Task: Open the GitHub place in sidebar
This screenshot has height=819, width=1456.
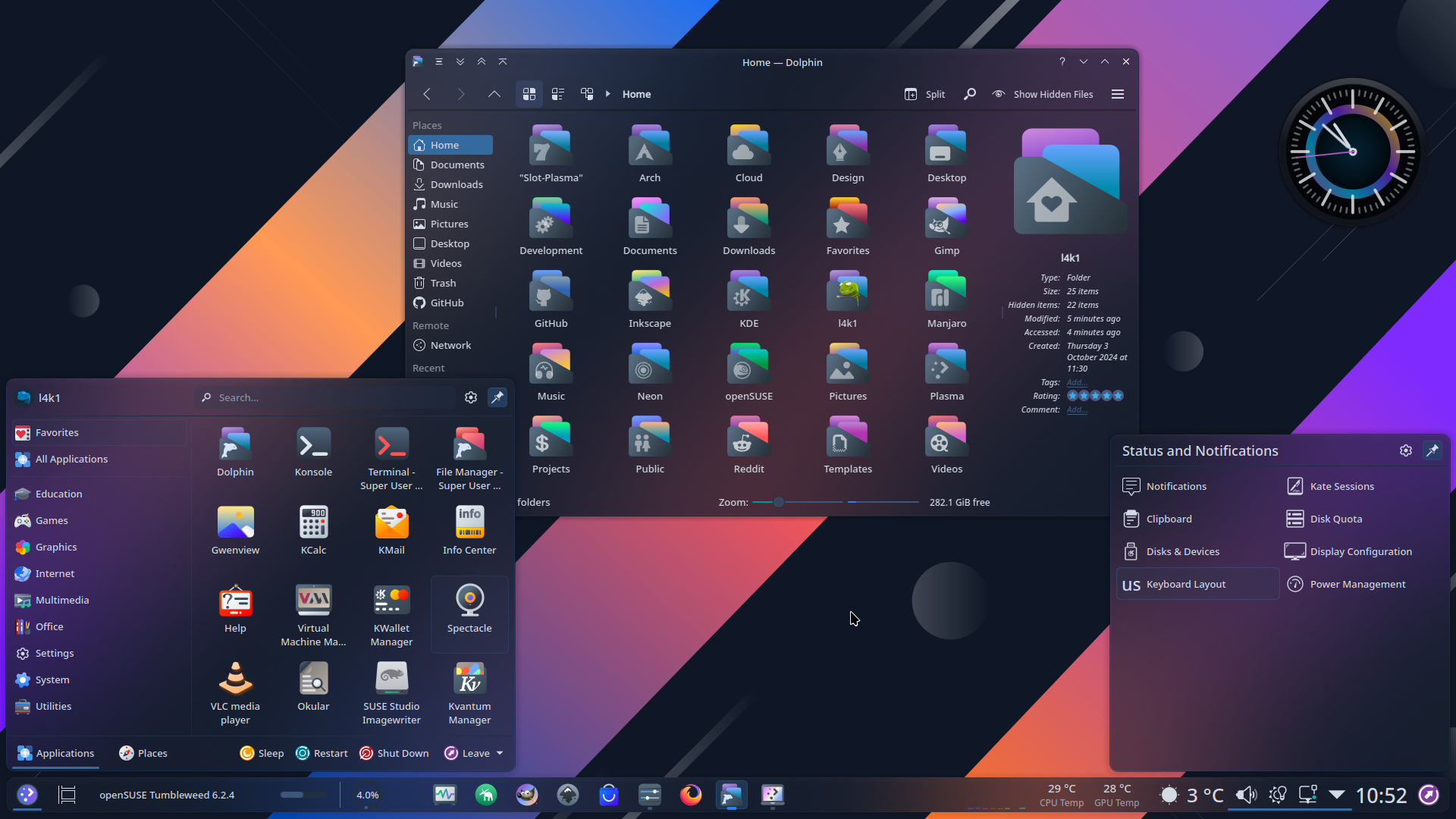Action: [450, 303]
